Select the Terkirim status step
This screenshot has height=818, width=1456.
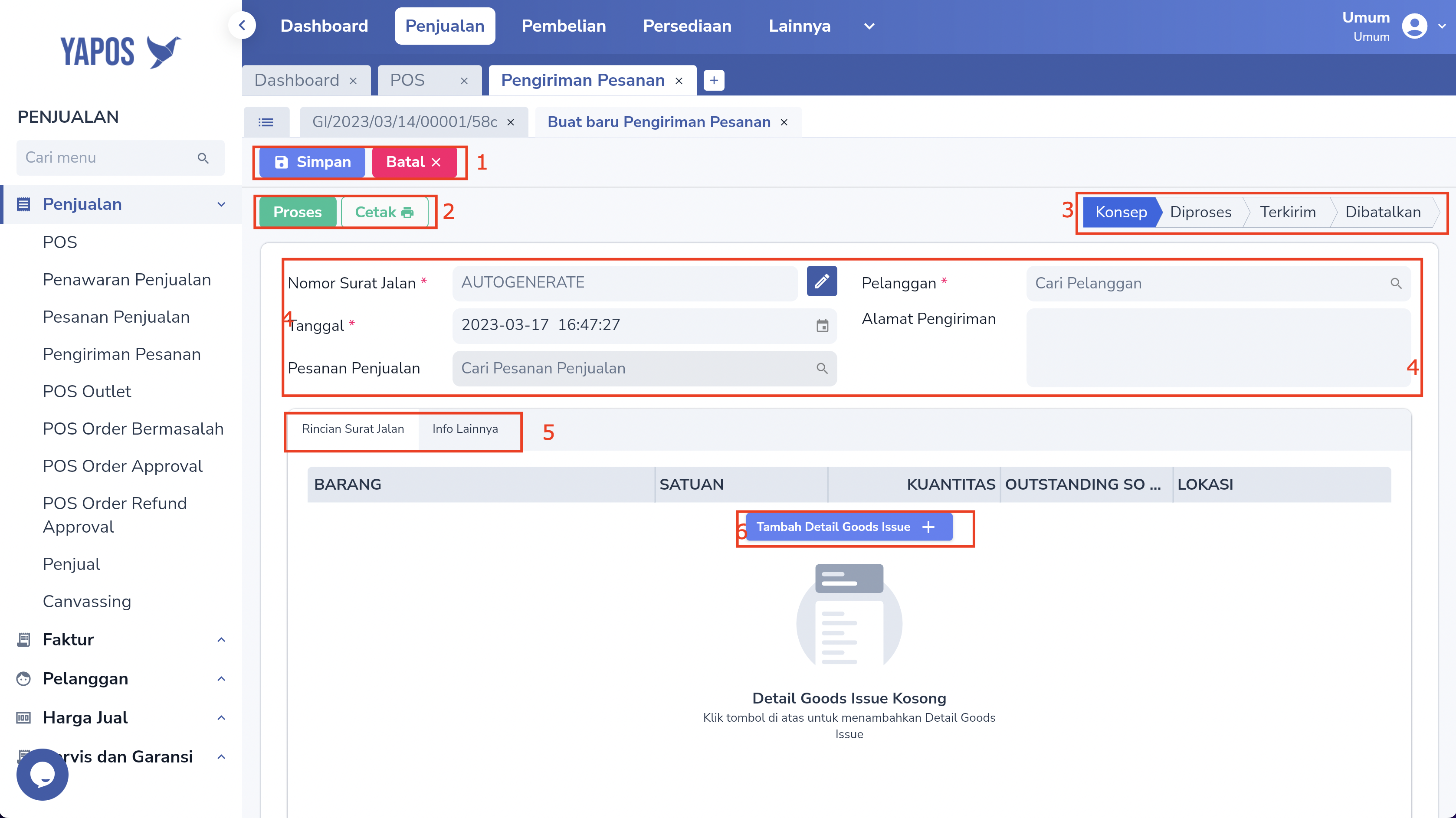pyautogui.click(x=1288, y=213)
